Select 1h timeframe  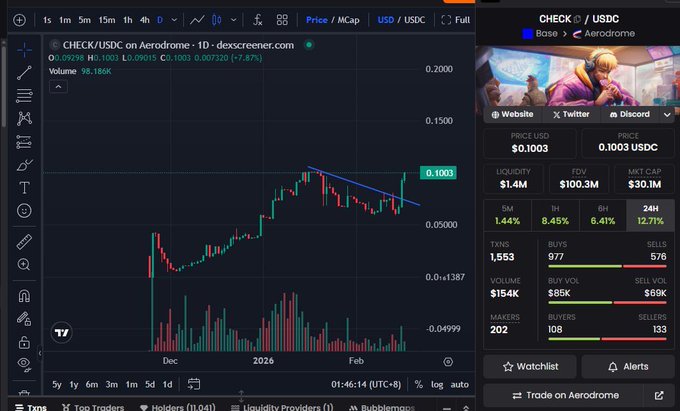point(128,20)
